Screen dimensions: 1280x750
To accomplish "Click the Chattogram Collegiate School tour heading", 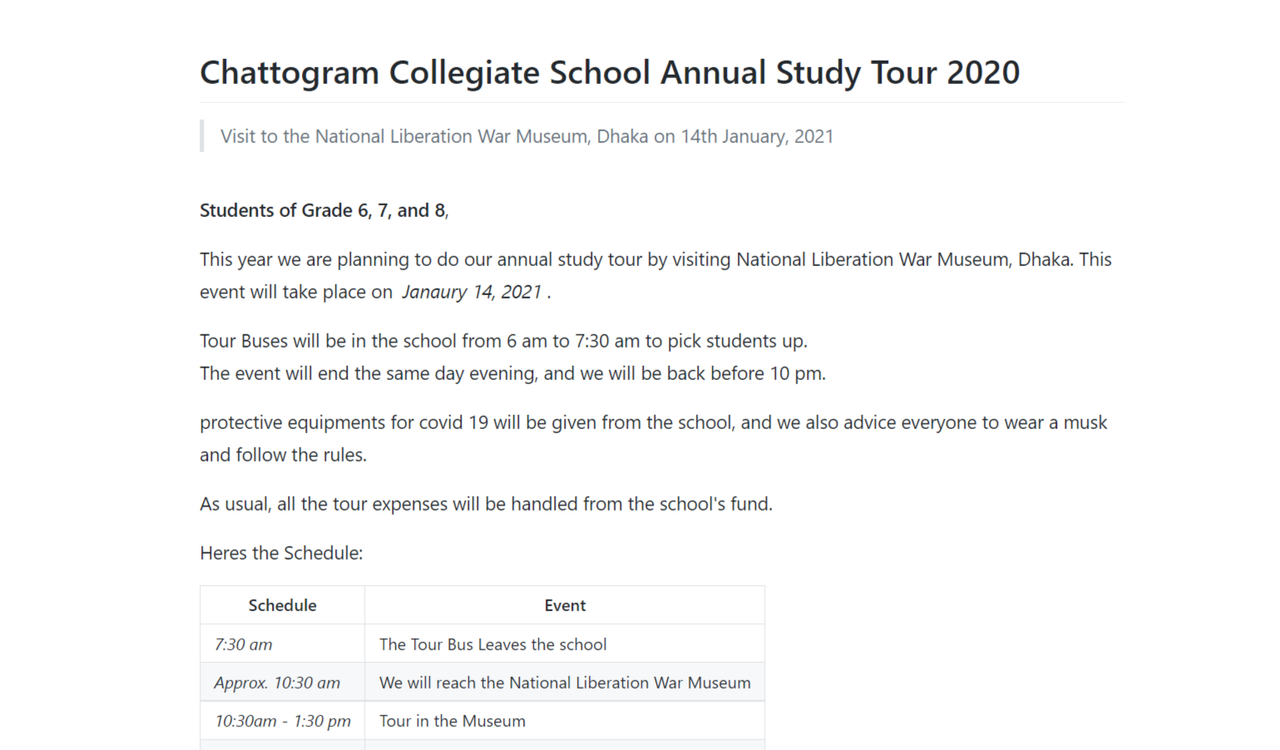I will [x=610, y=72].
